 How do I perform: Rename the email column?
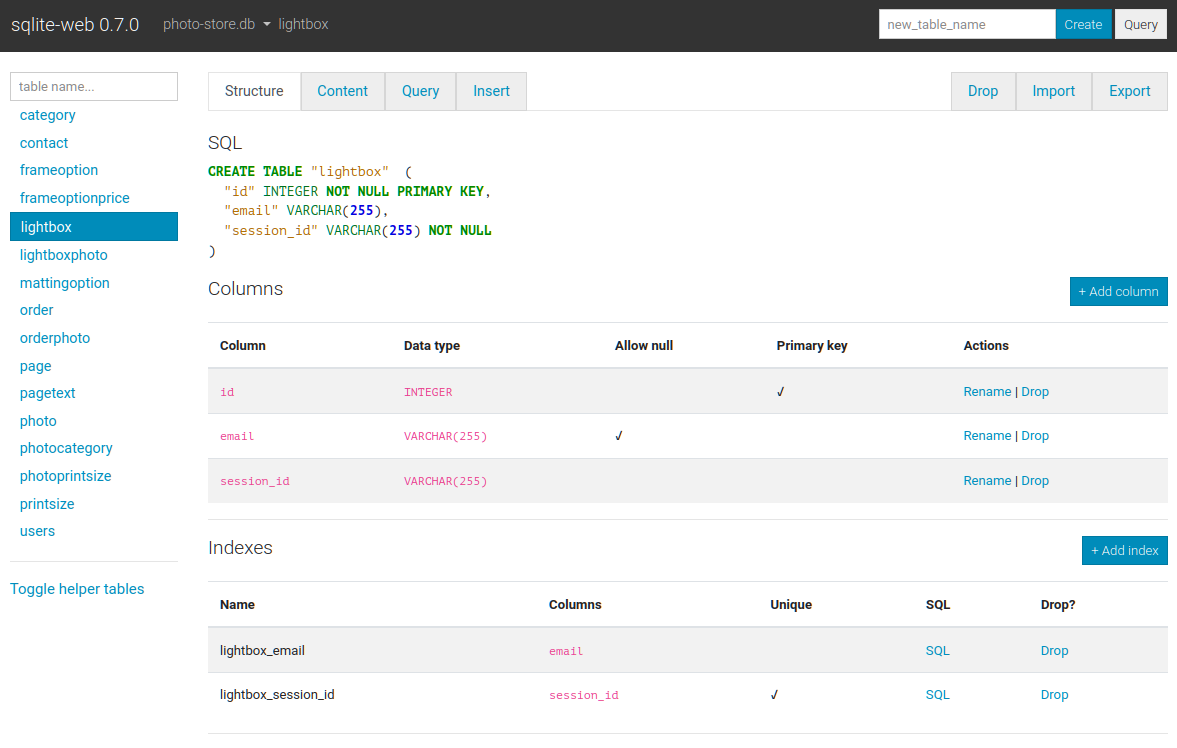coord(986,436)
